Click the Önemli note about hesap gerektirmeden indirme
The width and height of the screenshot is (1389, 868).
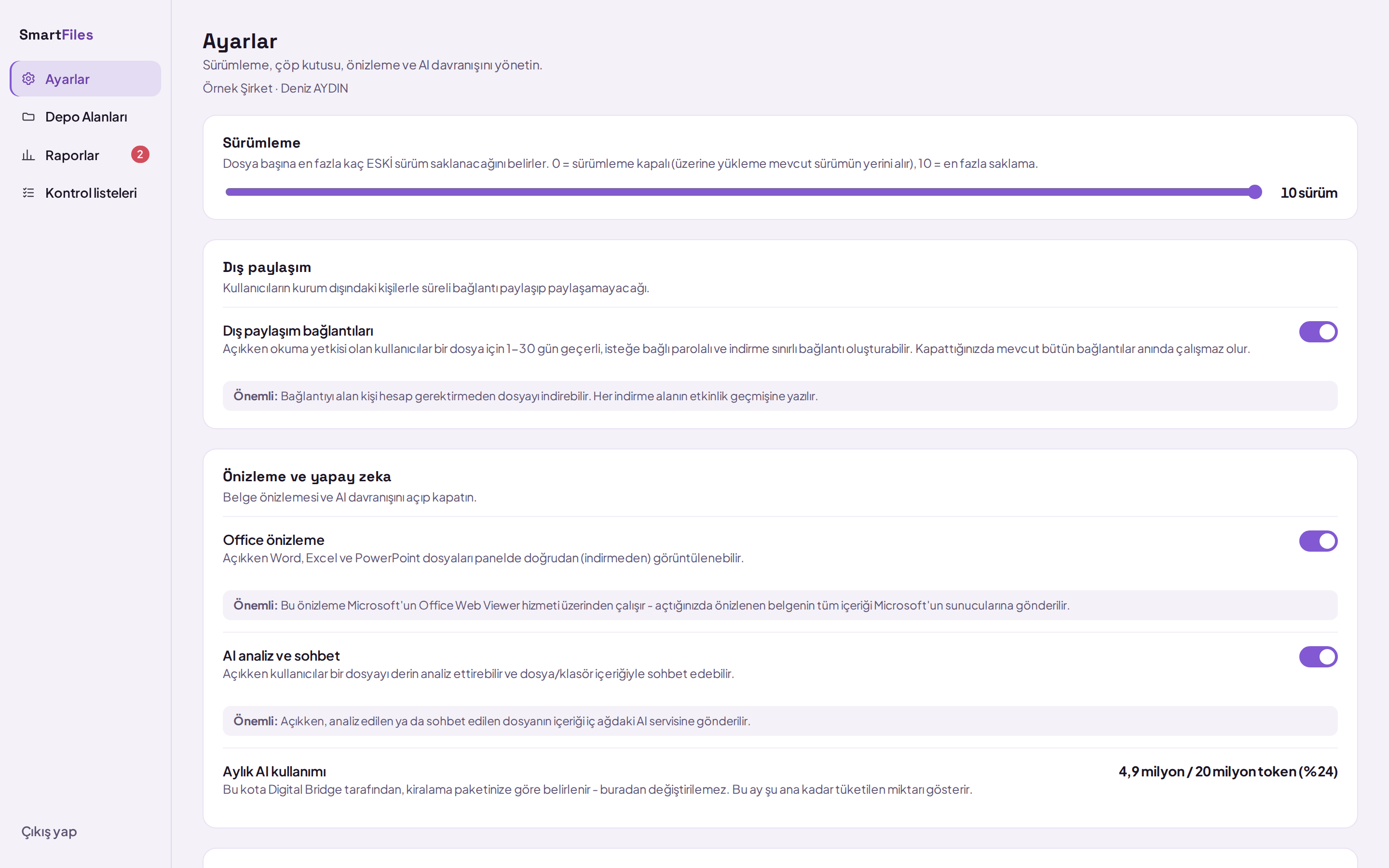coord(780,396)
